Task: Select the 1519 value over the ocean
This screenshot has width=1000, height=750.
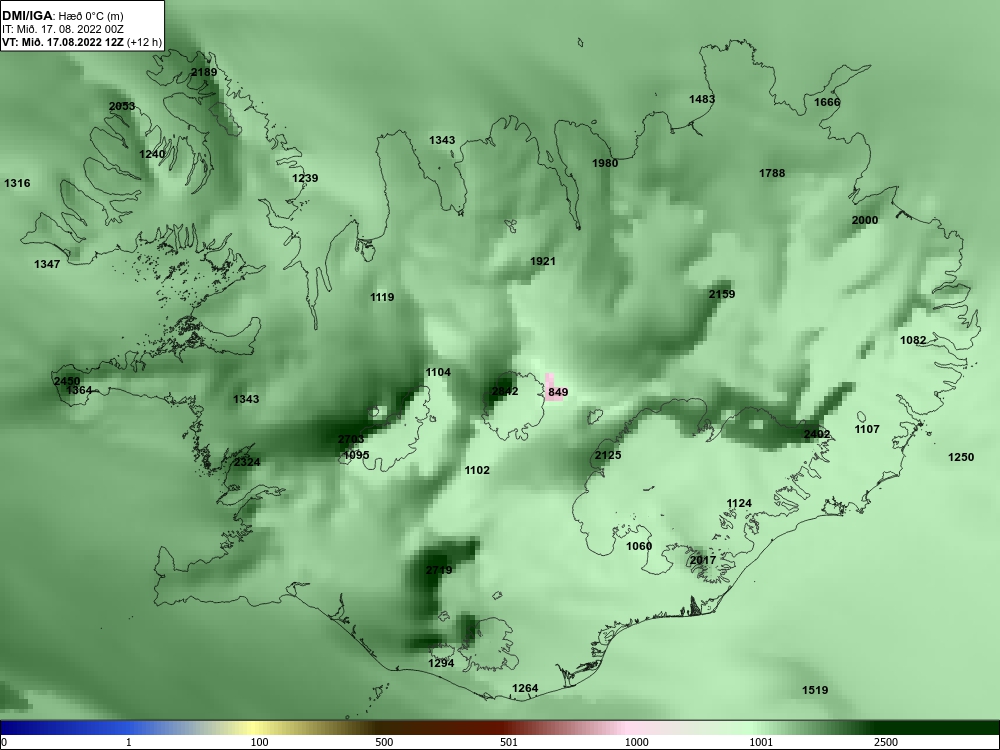Action: [x=815, y=690]
